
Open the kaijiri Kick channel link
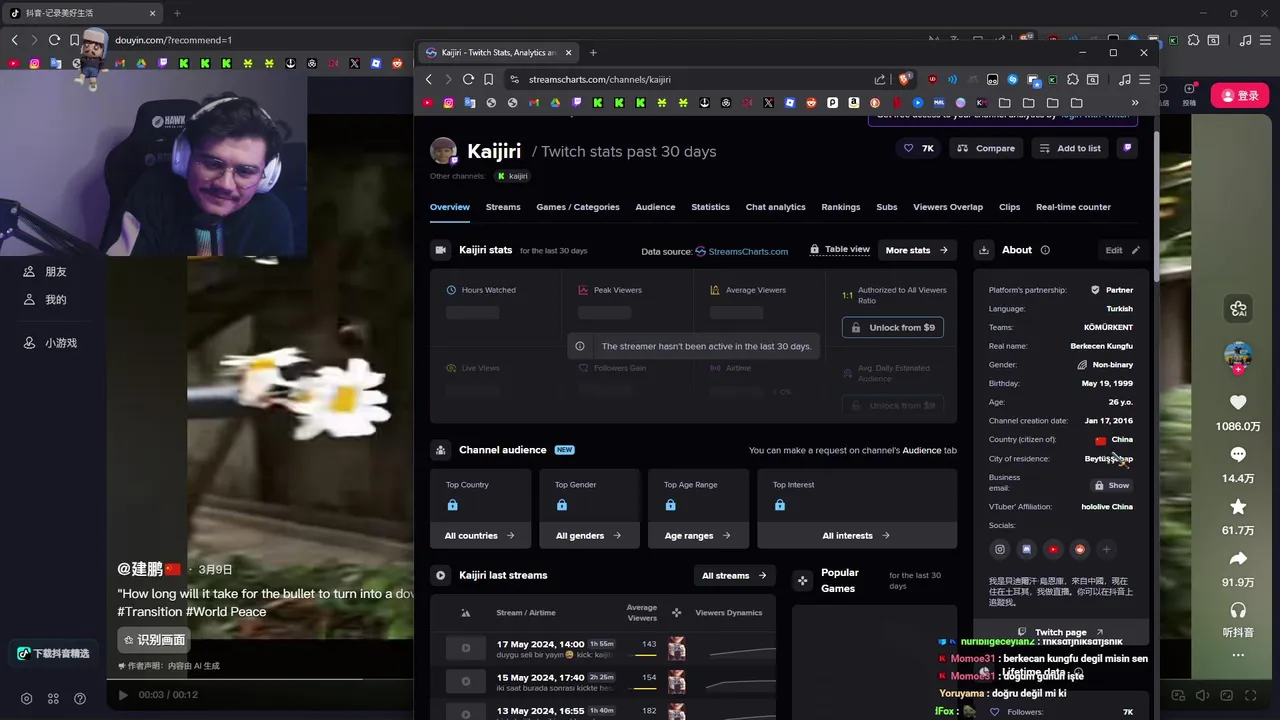coord(512,176)
